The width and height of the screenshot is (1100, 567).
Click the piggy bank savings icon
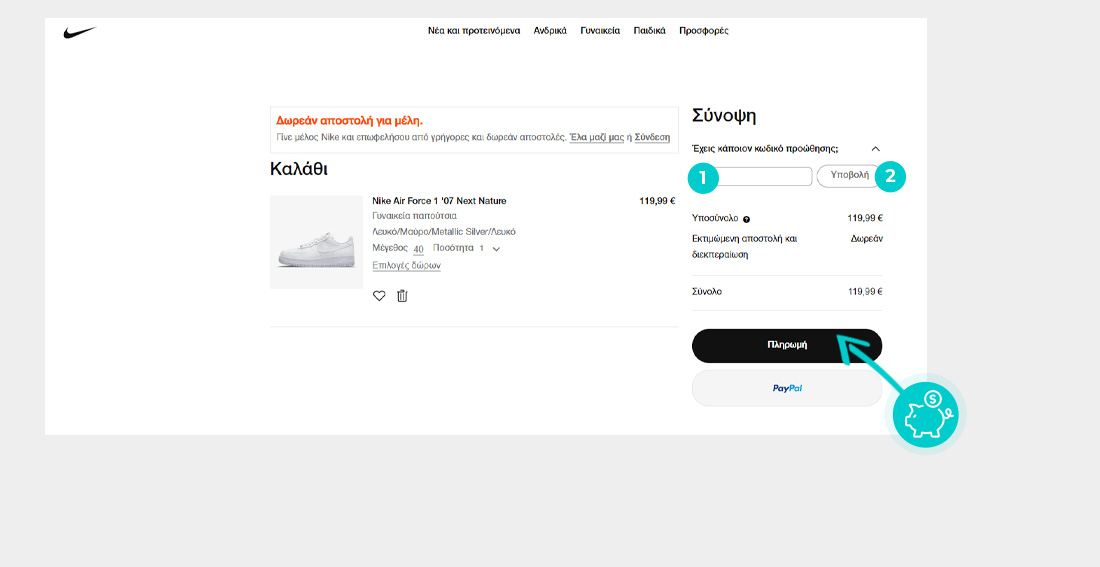[925, 412]
